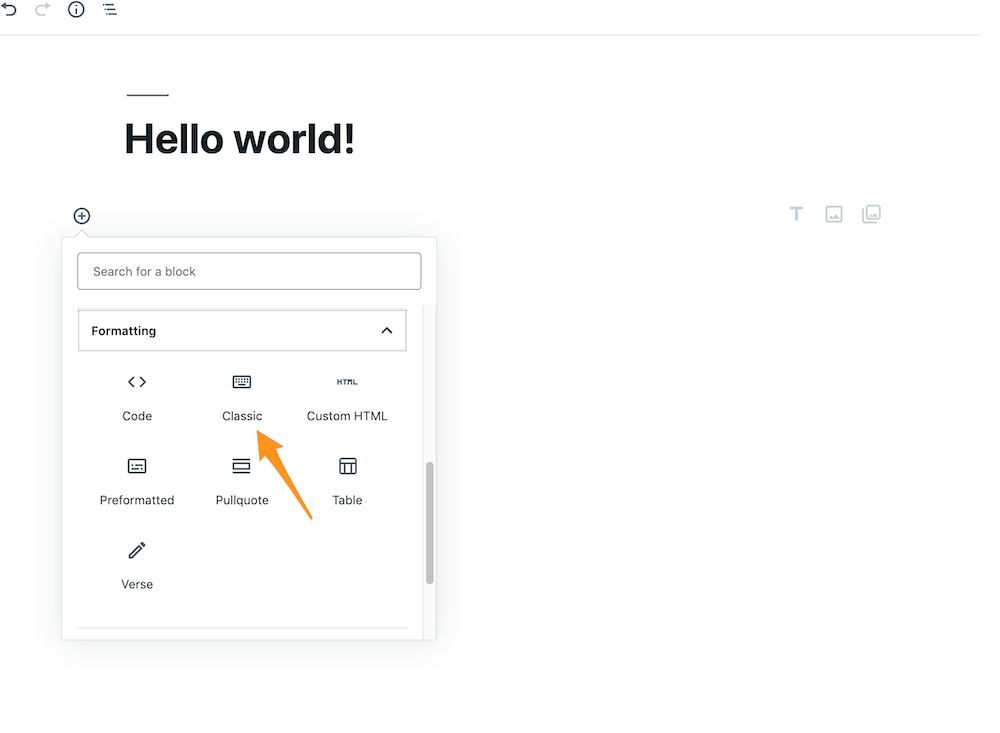Open the block navigation list view
Viewport: 1000px width, 733px height.
coord(109,10)
